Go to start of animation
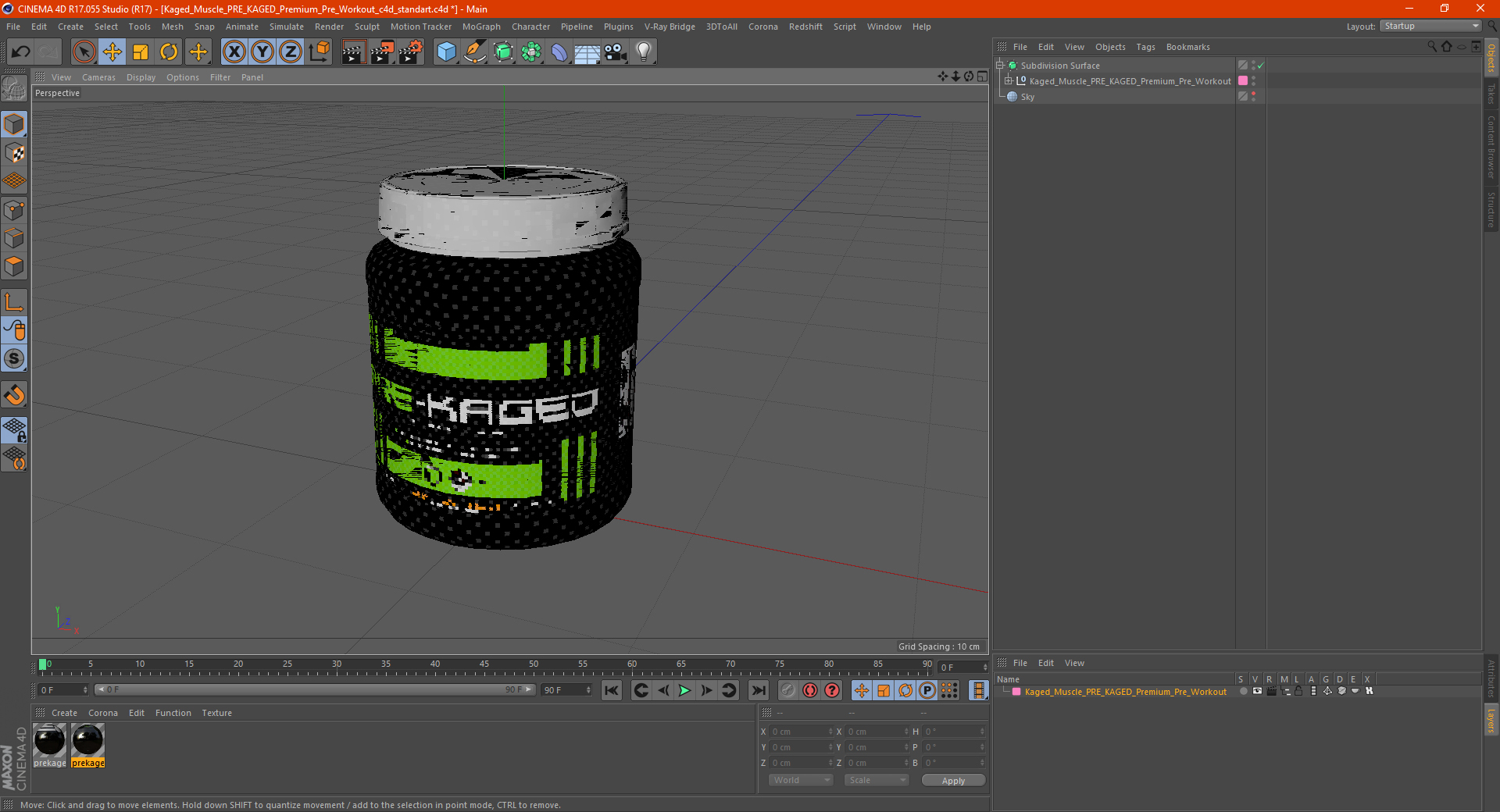Viewport: 1500px width, 812px height. (x=612, y=690)
